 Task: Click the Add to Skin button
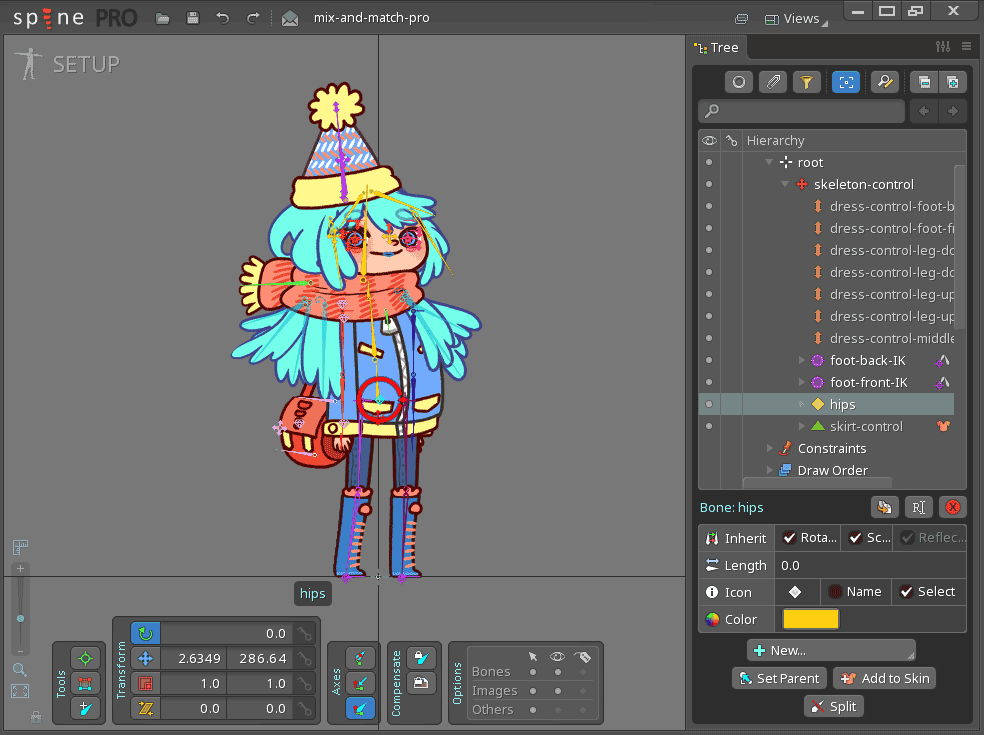click(884, 678)
